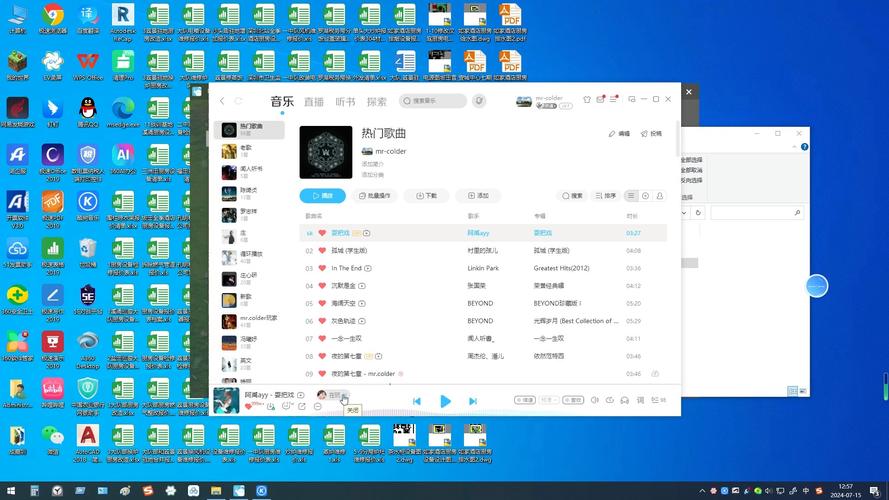Open the 听书 tab
Image resolution: width=889 pixels, height=500 pixels.
click(x=345, y=101)
